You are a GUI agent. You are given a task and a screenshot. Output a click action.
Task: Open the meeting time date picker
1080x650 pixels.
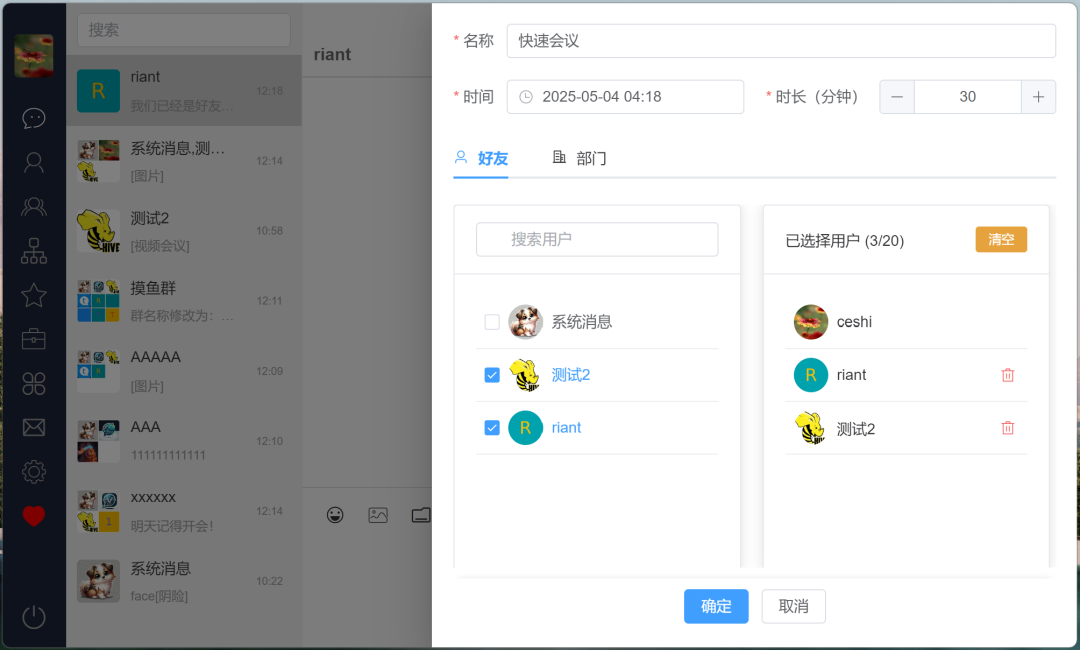(x=625, y=97)
